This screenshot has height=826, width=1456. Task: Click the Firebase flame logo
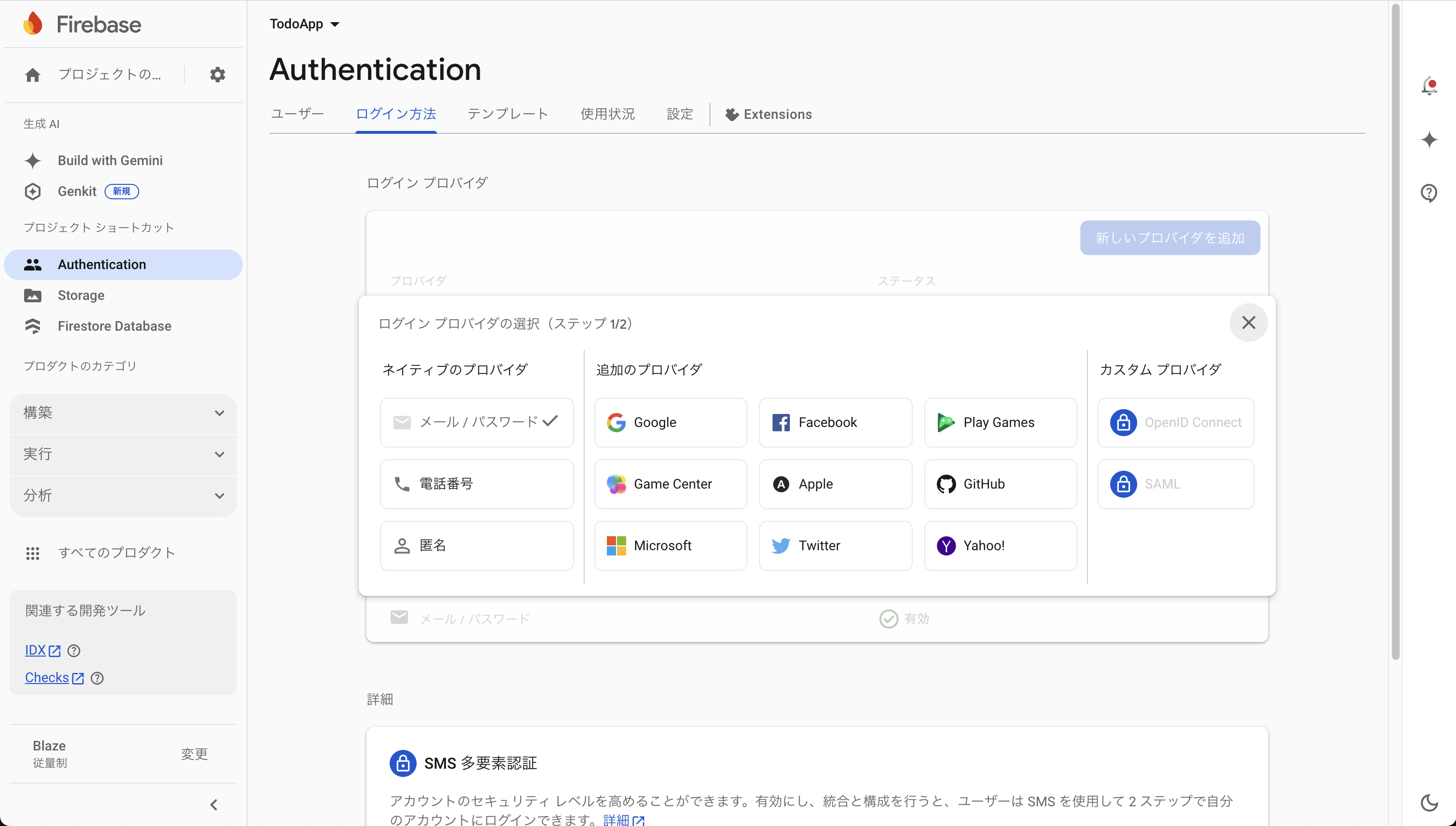tap(33, 23)
